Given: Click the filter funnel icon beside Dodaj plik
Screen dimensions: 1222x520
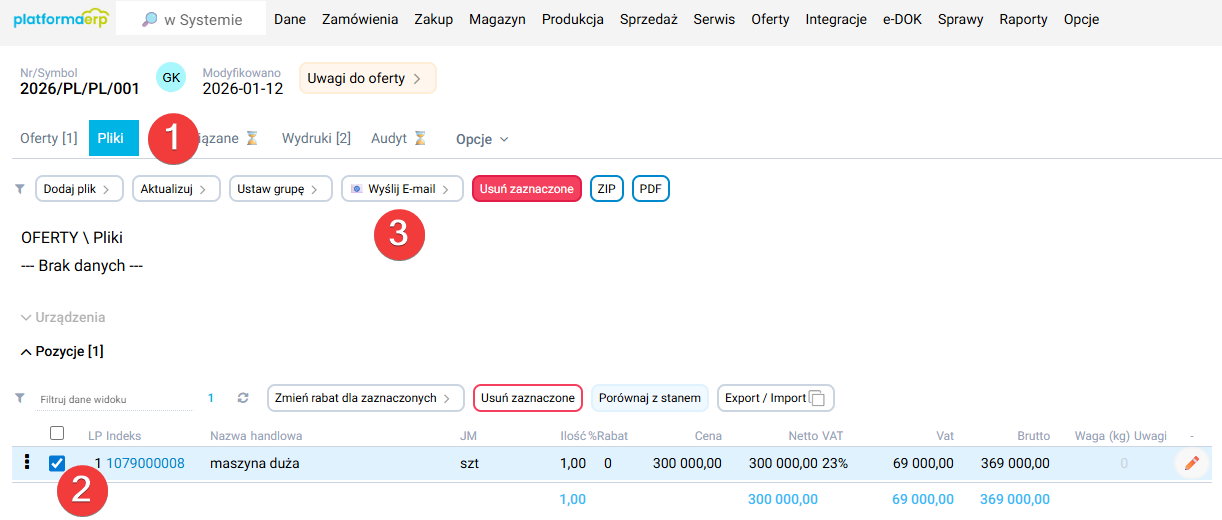Looking at the screenshot, I should [x=20, y=188].
